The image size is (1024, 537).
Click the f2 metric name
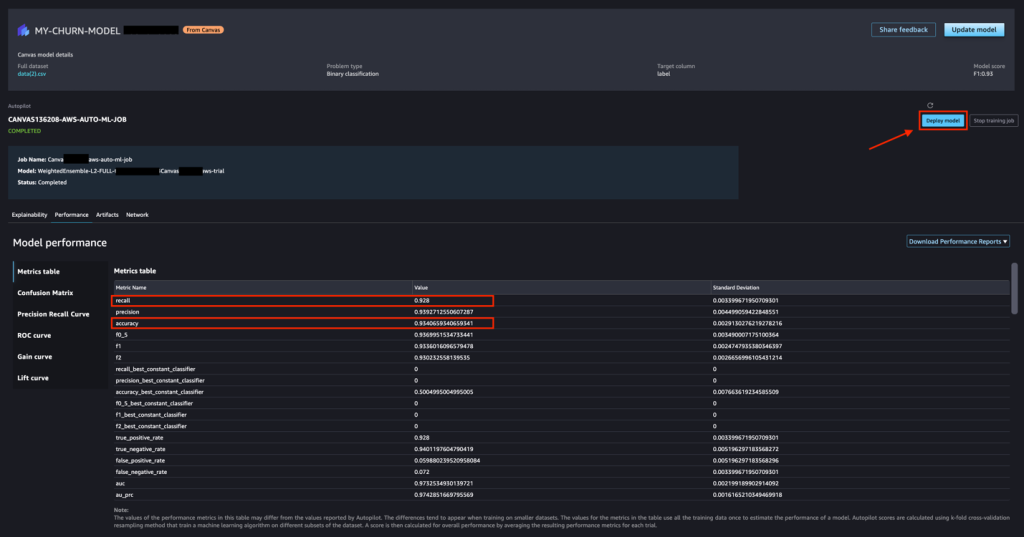pos(118,358)
